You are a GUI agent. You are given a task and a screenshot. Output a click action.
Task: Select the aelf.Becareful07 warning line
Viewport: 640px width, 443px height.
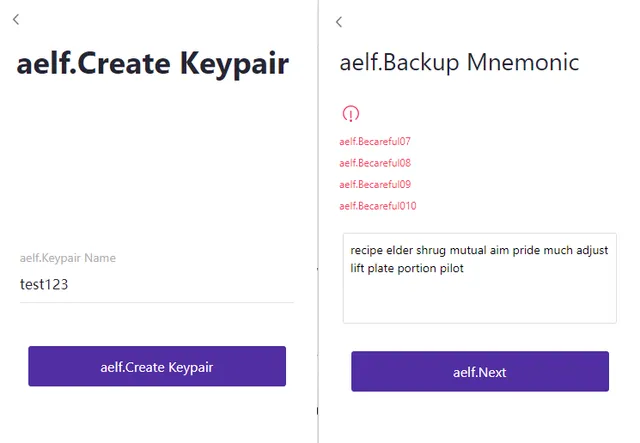pos(375,142)
